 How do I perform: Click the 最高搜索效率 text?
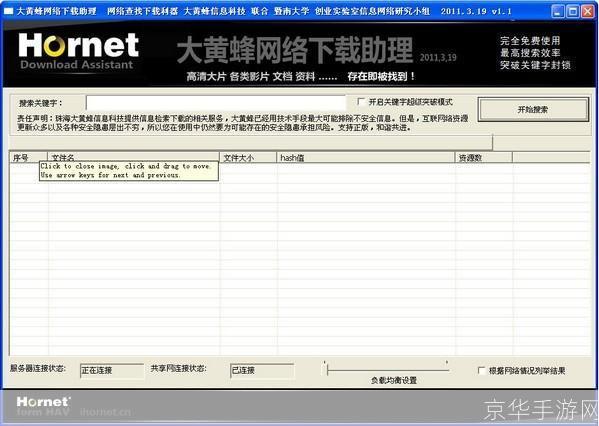coord(530,53)
